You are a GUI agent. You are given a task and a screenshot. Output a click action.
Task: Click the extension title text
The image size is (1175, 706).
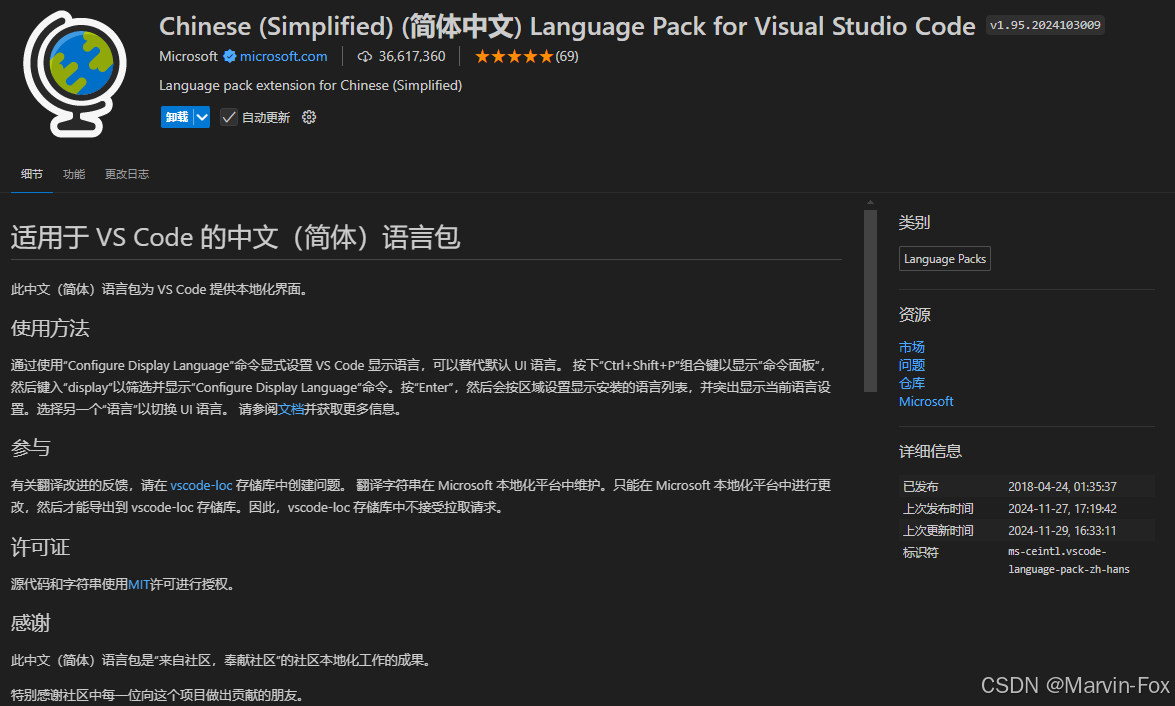567,26
